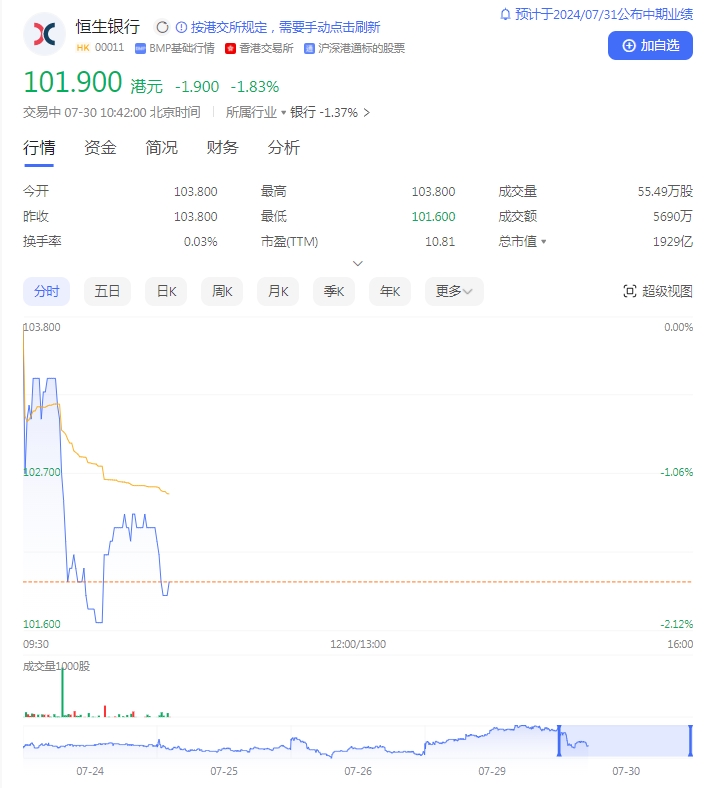Click 总市值 value 1929亿
The image size is (711, 788).
click(673, 242)
